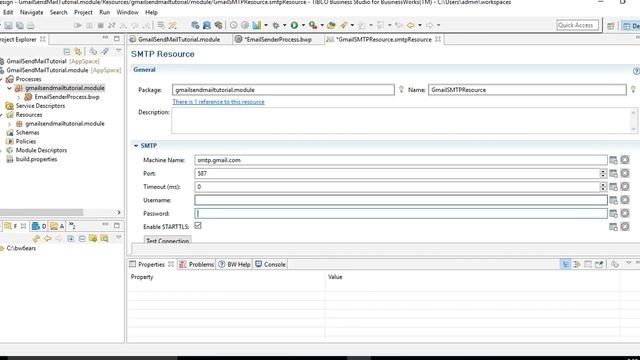This screenshot has width=640, height=360.
Task: Click the back arrow in File Explorer toolbar
Action: (48, 238)
